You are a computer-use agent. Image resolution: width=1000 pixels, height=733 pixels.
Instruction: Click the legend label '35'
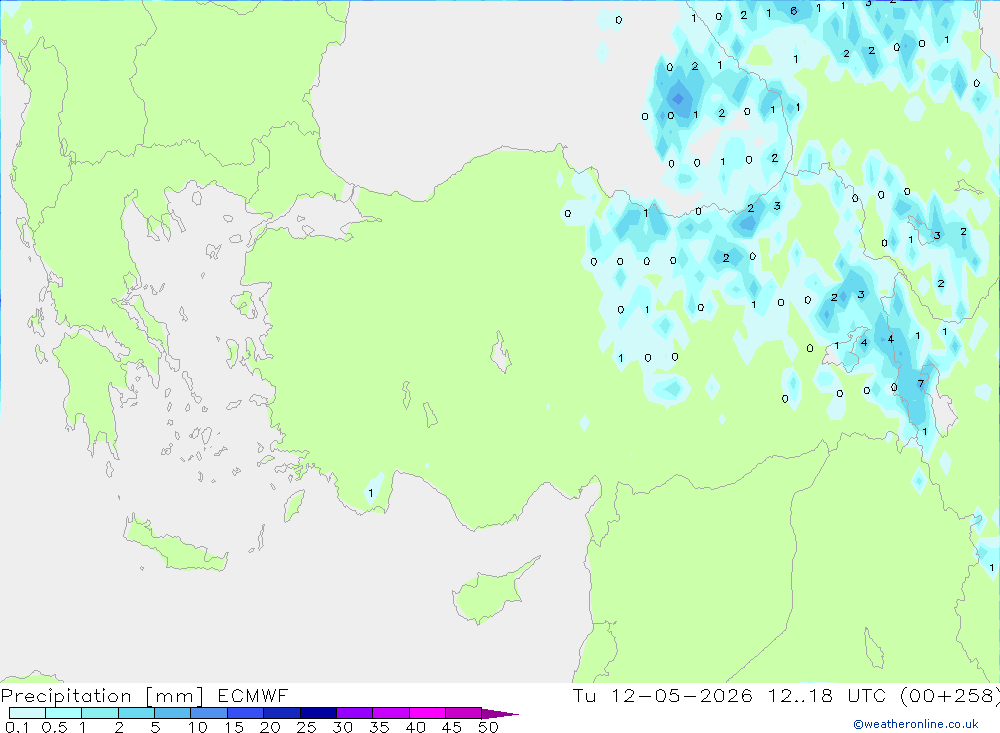[x=379, y=727]
